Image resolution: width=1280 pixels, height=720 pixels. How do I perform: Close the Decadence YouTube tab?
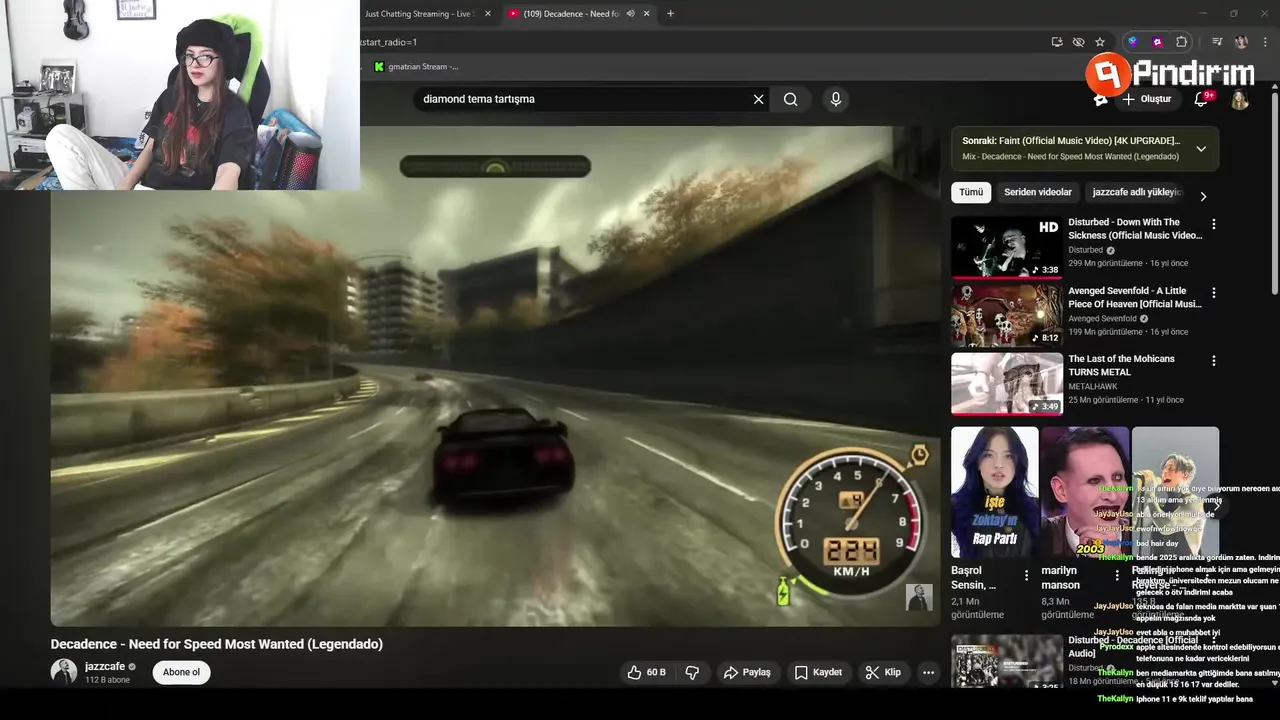pos(647,13)
